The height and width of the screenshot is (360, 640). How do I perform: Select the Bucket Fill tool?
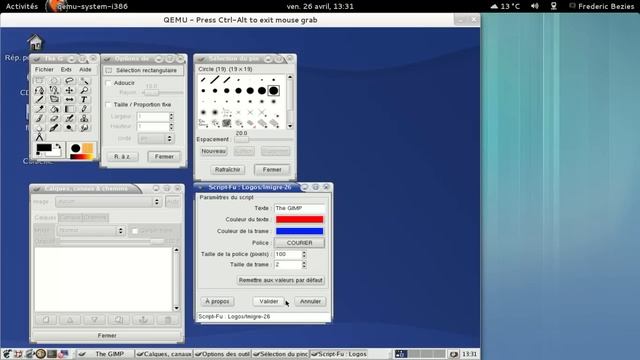point(54,109)
